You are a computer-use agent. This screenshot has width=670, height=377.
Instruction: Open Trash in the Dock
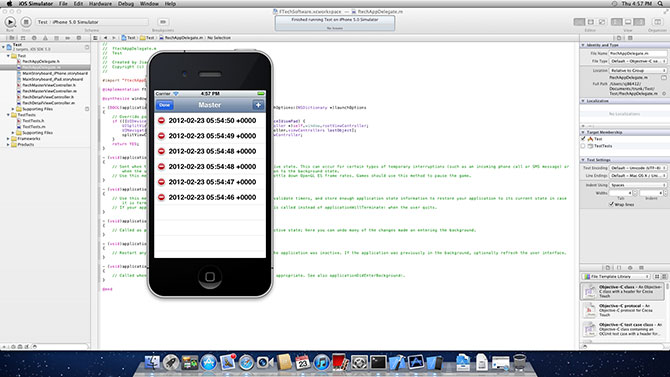[x=519, y=362]
